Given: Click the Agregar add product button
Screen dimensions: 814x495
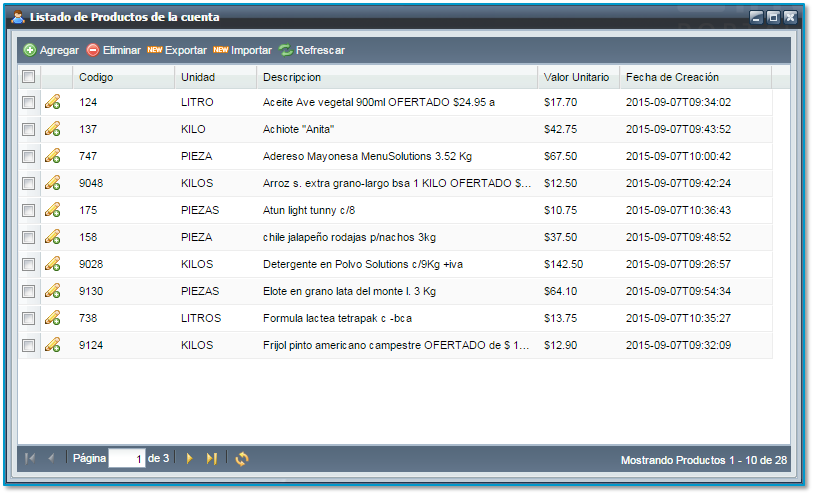Looking at the screenshot, I should click(x=51, y=50).
